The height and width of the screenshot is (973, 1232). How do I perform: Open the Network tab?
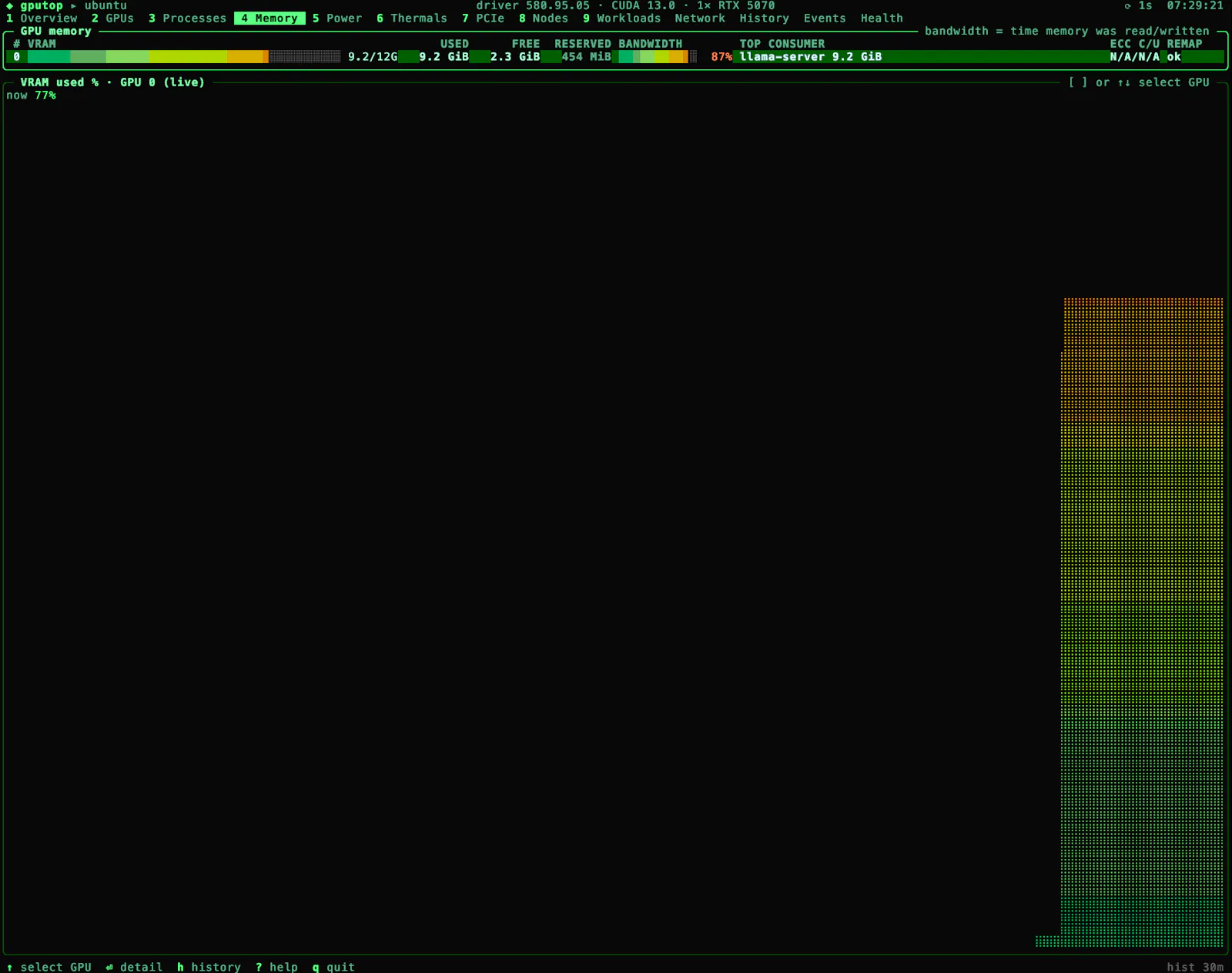[x=700, y=18]
